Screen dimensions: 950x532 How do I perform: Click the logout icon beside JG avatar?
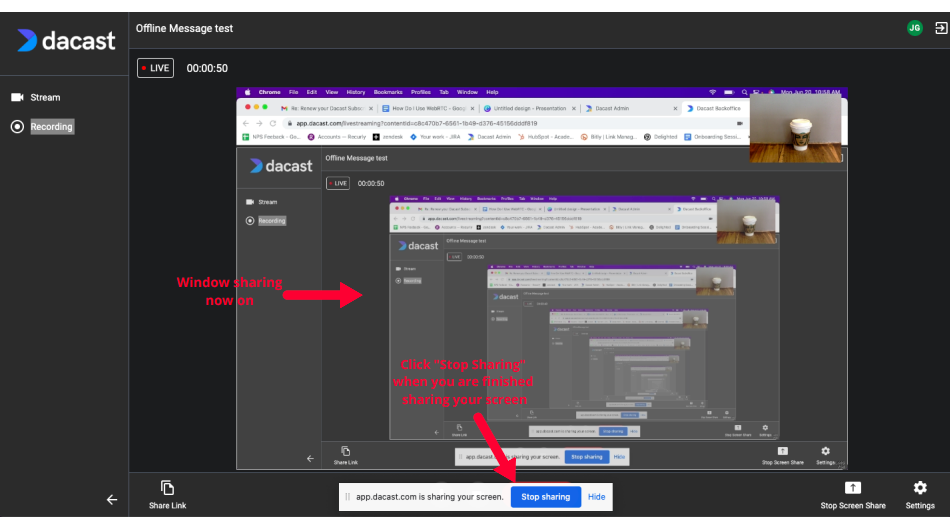tap(941, 28)
